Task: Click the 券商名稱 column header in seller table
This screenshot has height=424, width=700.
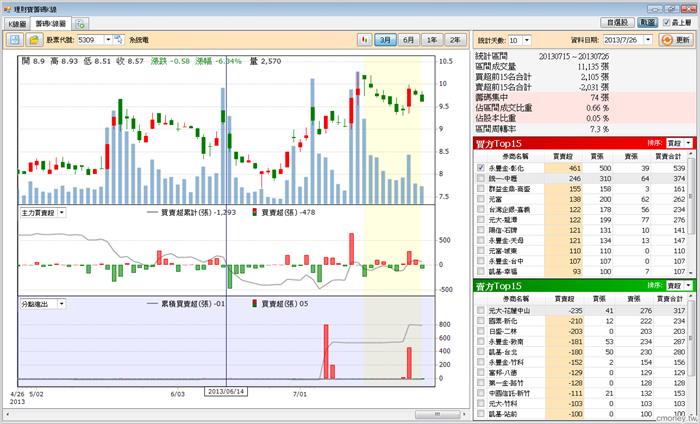Action: (x=516, y=299)
